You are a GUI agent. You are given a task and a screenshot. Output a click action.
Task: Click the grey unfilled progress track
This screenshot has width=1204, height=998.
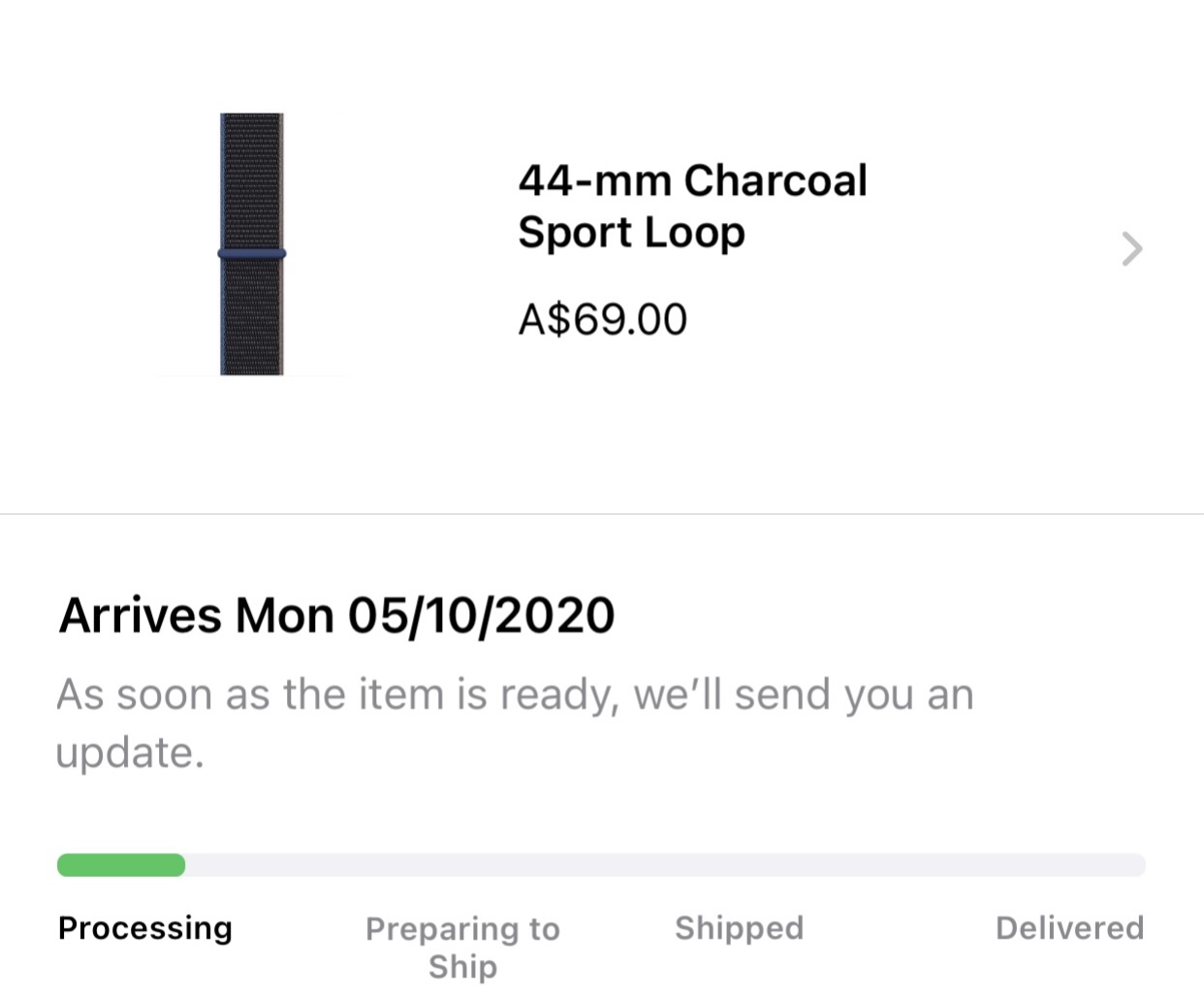tap(665, 865)
